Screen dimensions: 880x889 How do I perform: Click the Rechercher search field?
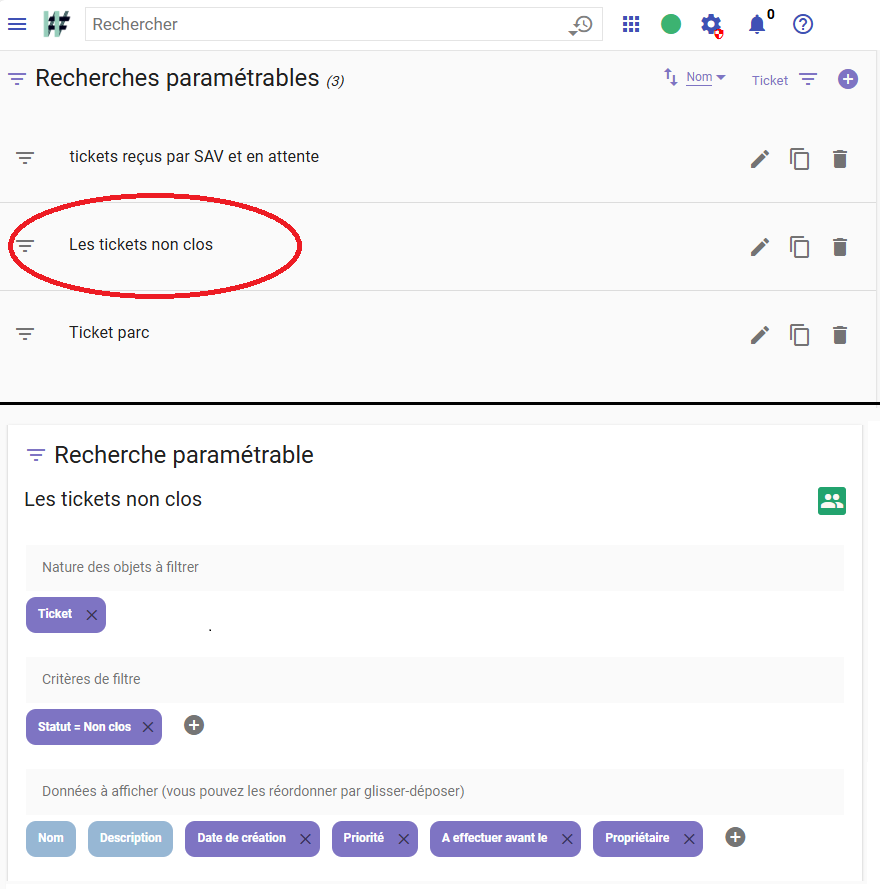coord(325,24)
